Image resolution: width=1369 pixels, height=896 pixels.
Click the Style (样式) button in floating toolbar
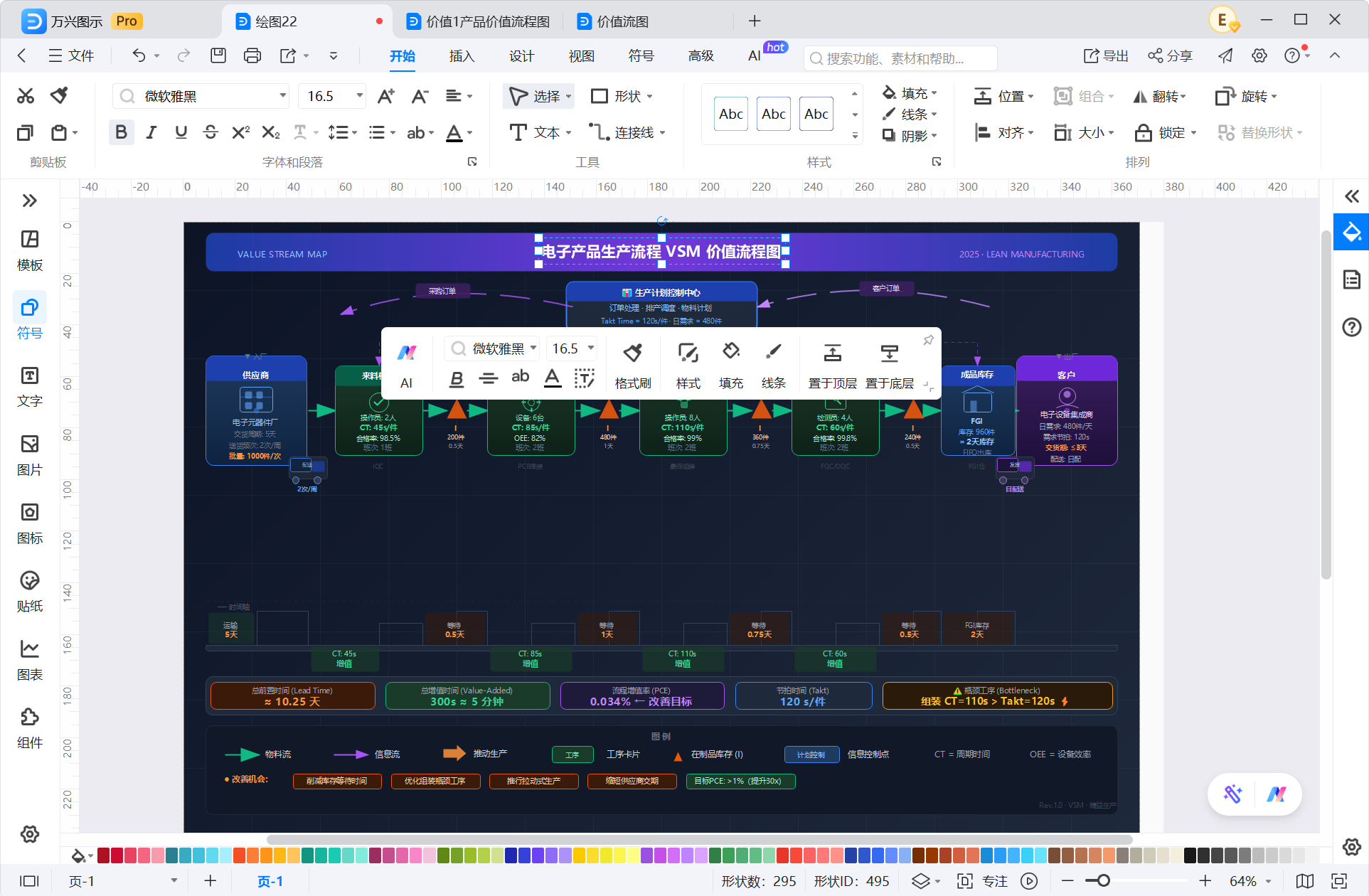tap(688, 366)
